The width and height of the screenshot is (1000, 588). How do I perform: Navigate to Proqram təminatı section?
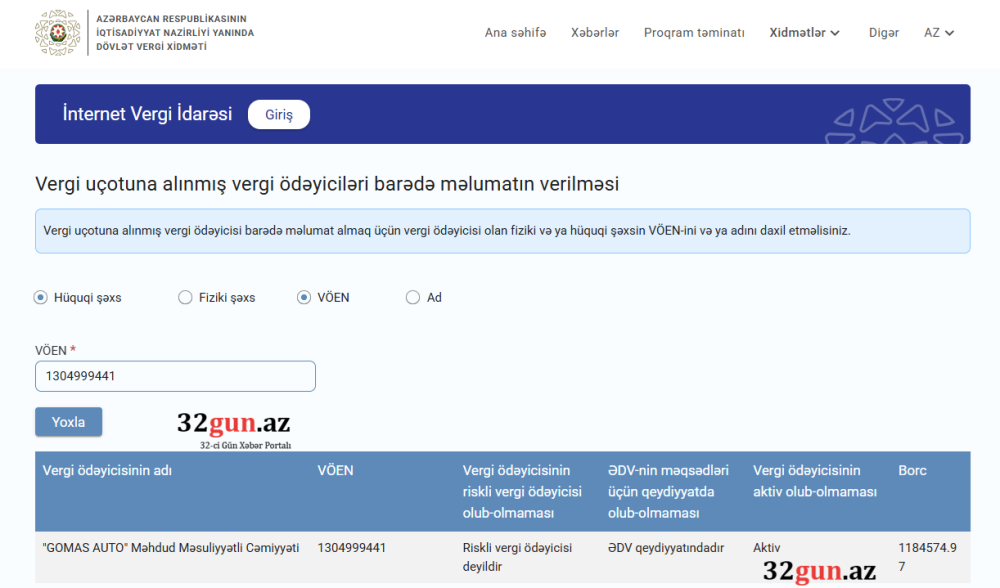click(x=694, y=32)
